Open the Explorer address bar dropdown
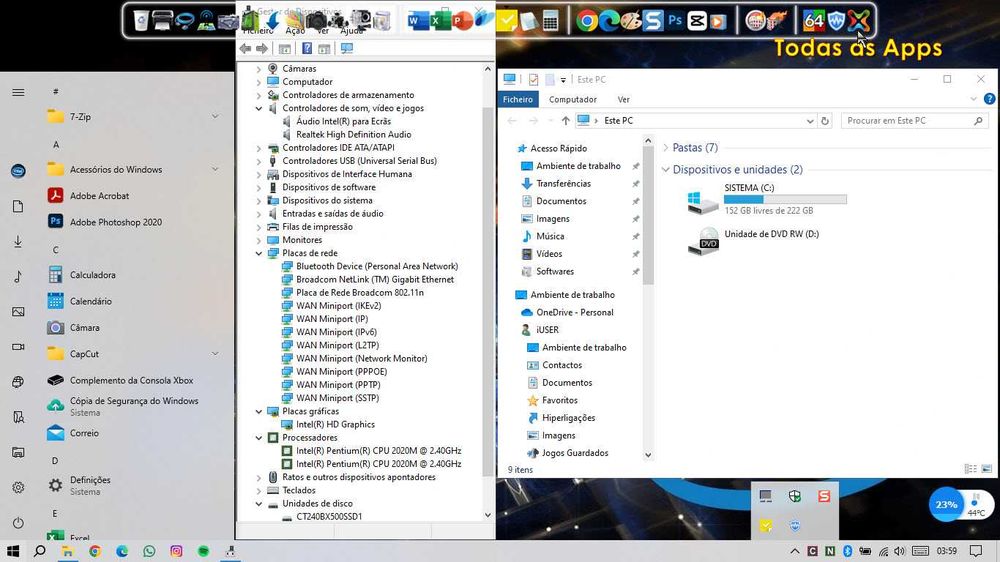 pos(810,121)
